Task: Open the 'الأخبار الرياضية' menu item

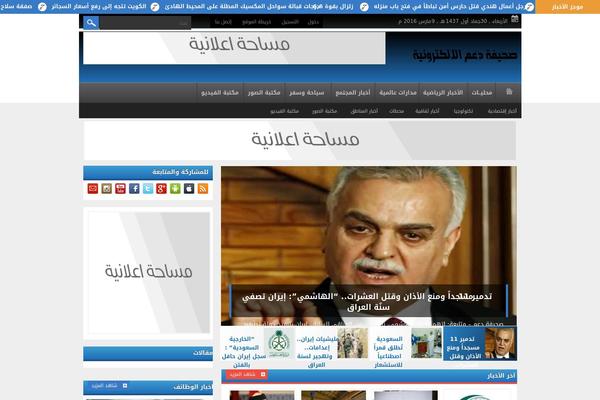Action: (x=443, y=93)
